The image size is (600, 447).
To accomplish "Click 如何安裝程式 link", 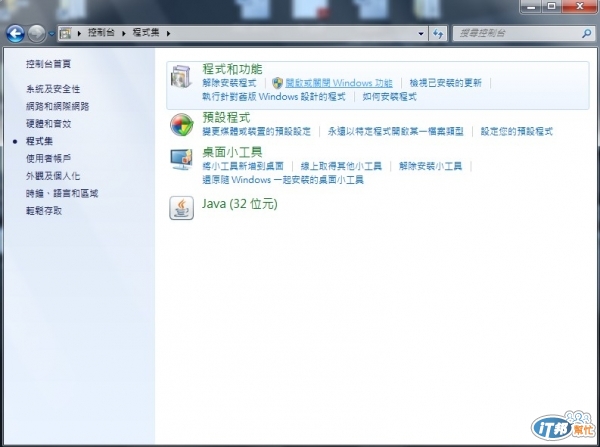I will [x=390, y=96].
